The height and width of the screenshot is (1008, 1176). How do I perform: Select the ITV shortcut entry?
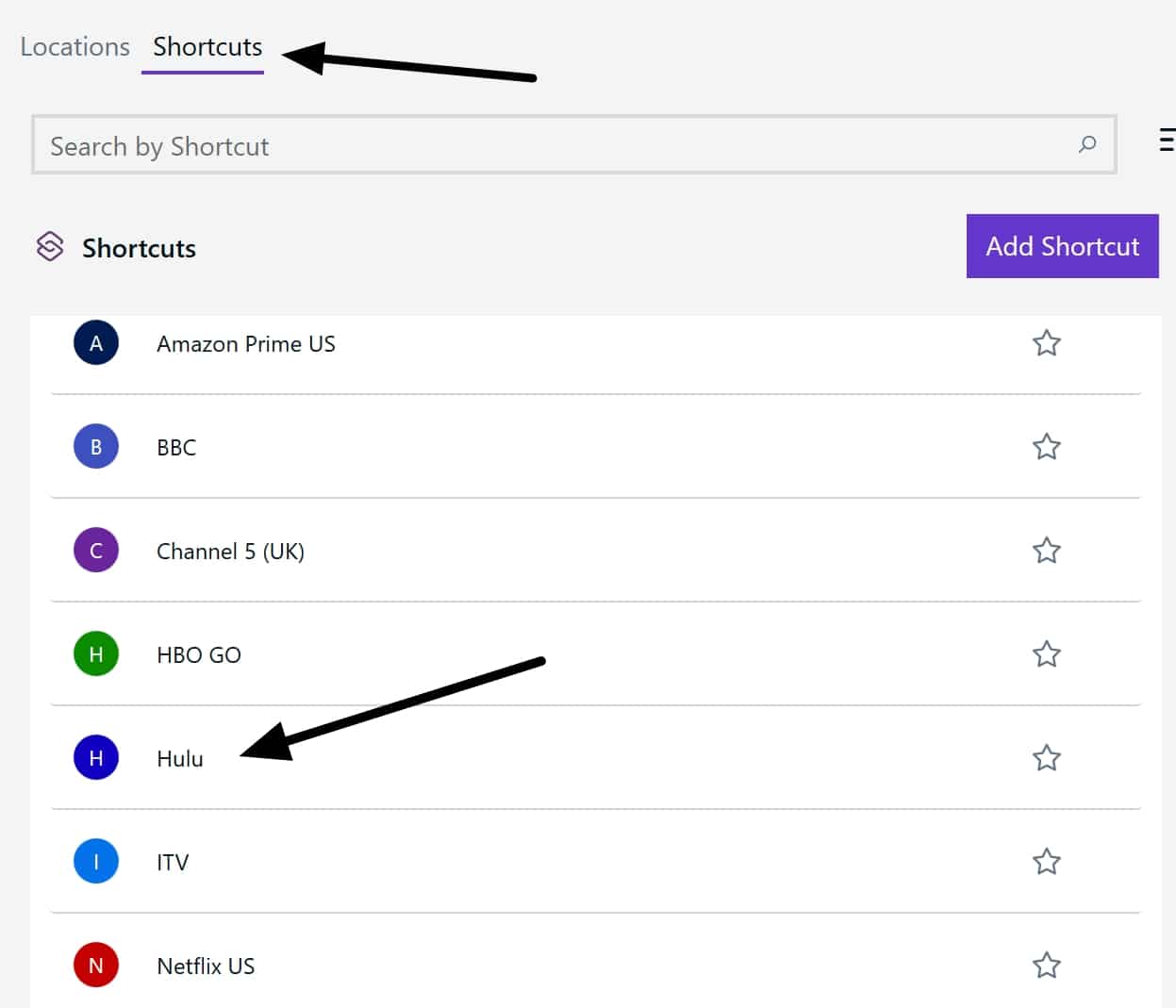[x=595, y=861]
